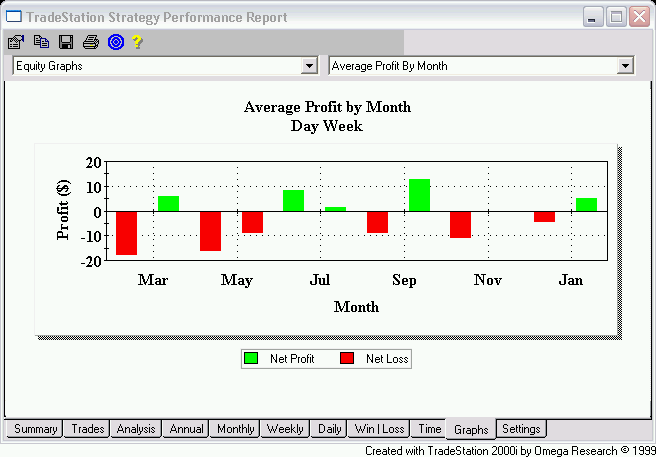Click the Graphs tab
Screen dimensions: 656x457
(471, 429)
